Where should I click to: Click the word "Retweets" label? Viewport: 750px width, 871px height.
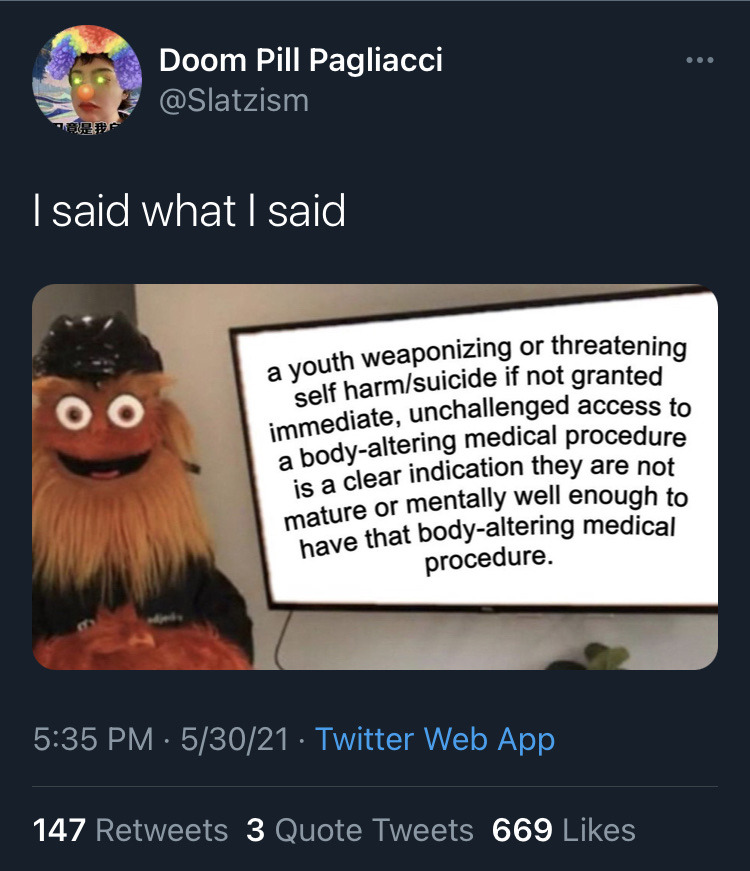pyautogui.click(x=162, y=830)
